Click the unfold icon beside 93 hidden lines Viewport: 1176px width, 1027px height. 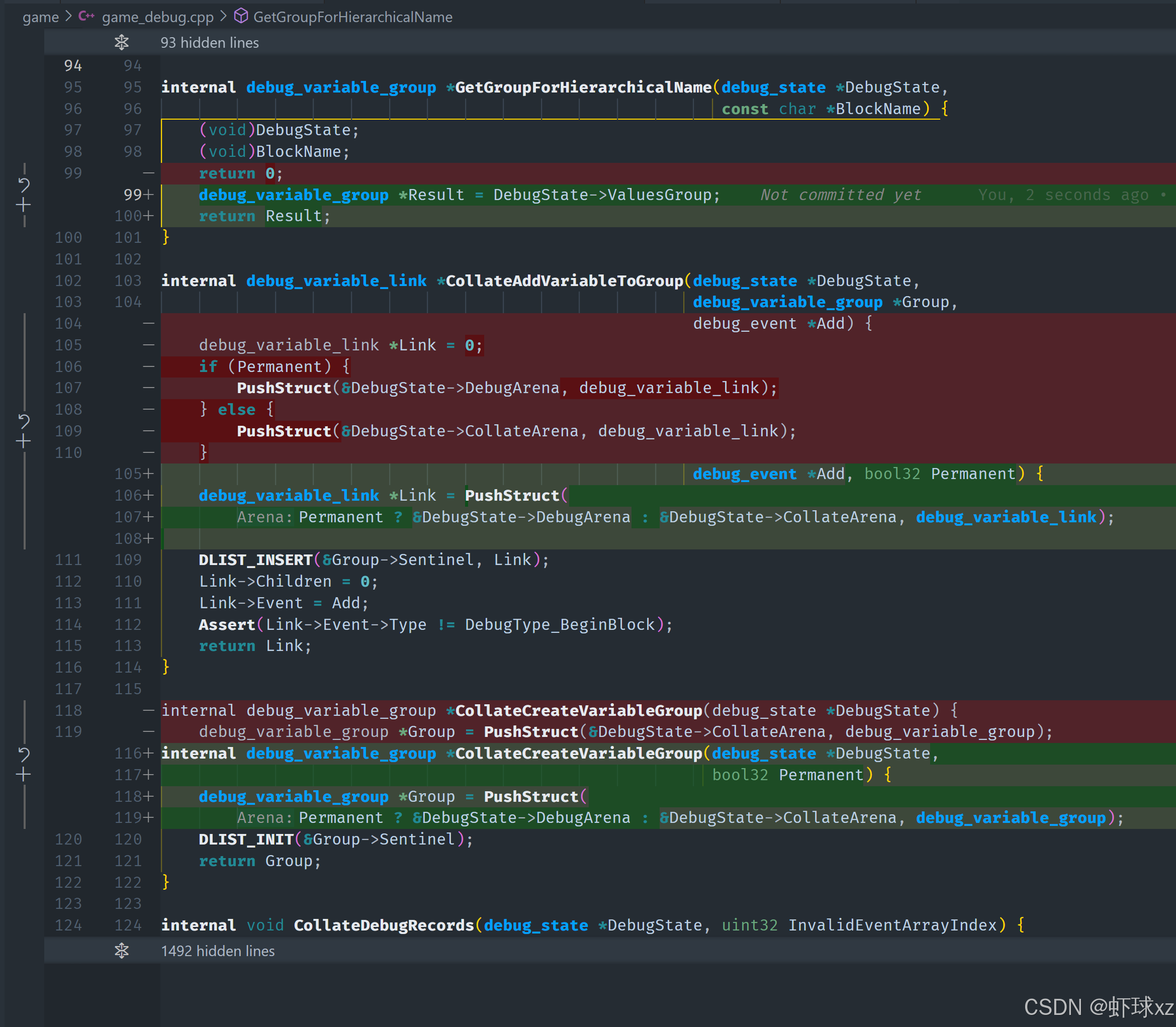tap(122, 42)
